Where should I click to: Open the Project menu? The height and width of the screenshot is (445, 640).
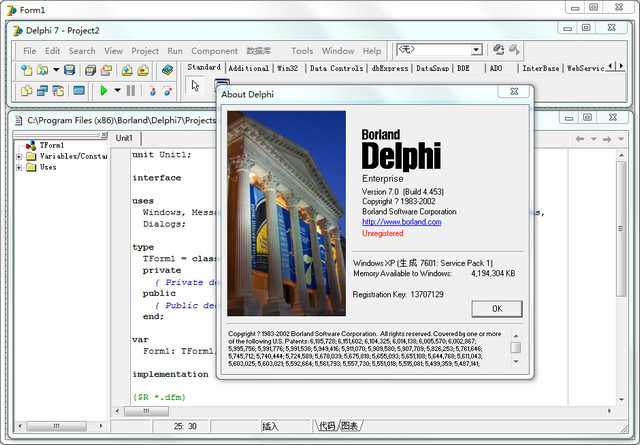point(145,51)
